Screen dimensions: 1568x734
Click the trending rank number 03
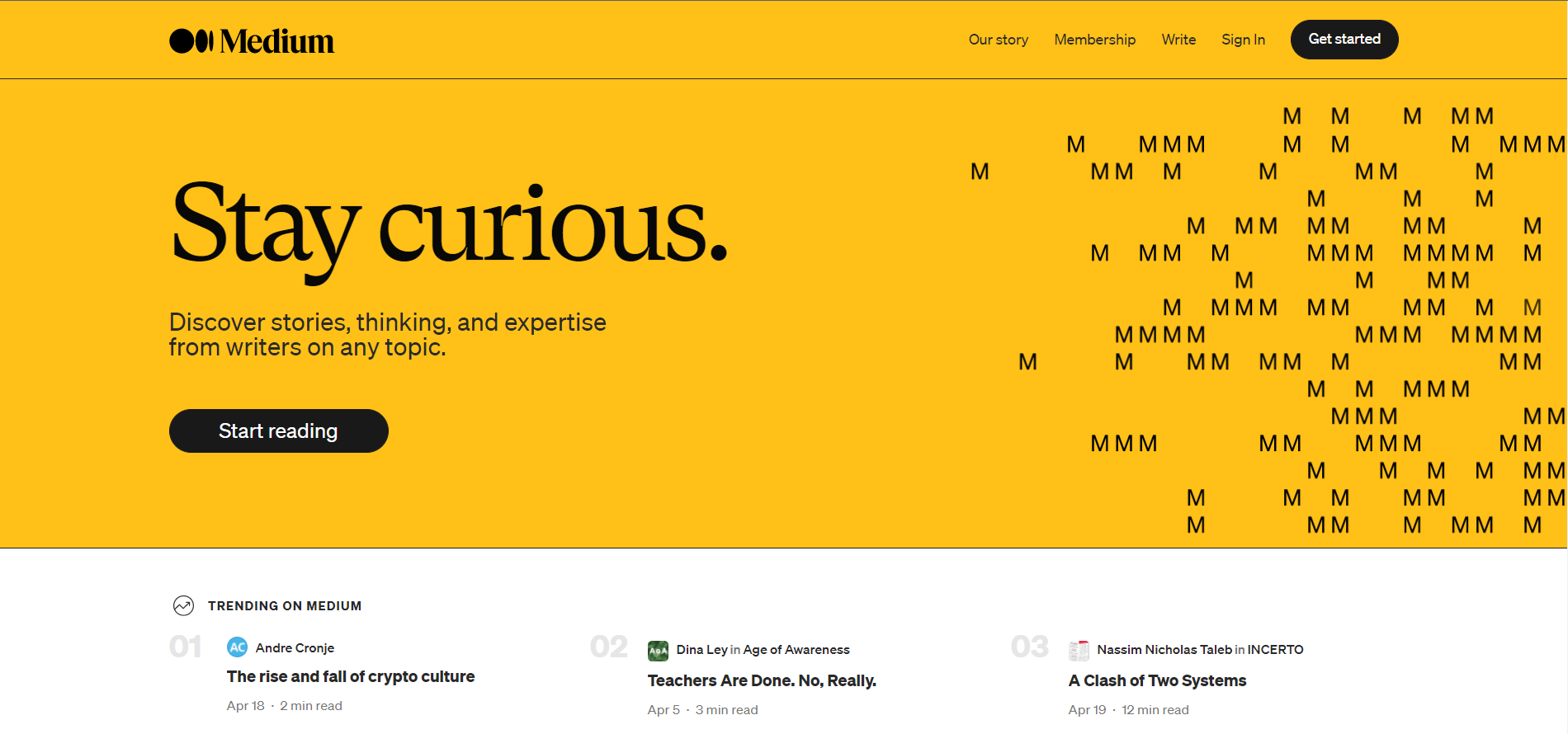(1030, 647)
